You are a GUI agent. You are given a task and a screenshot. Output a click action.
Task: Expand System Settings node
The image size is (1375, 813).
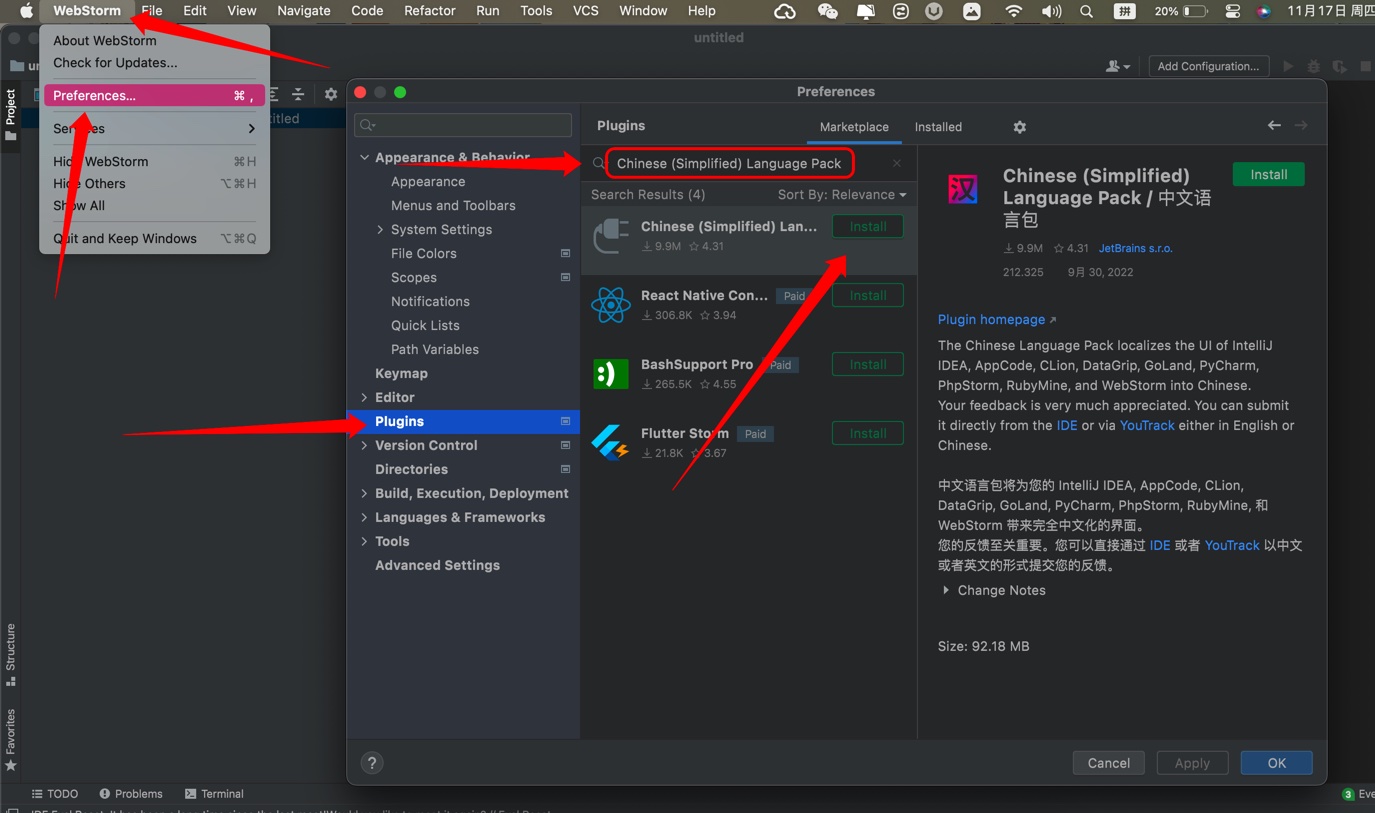point(381,229)
